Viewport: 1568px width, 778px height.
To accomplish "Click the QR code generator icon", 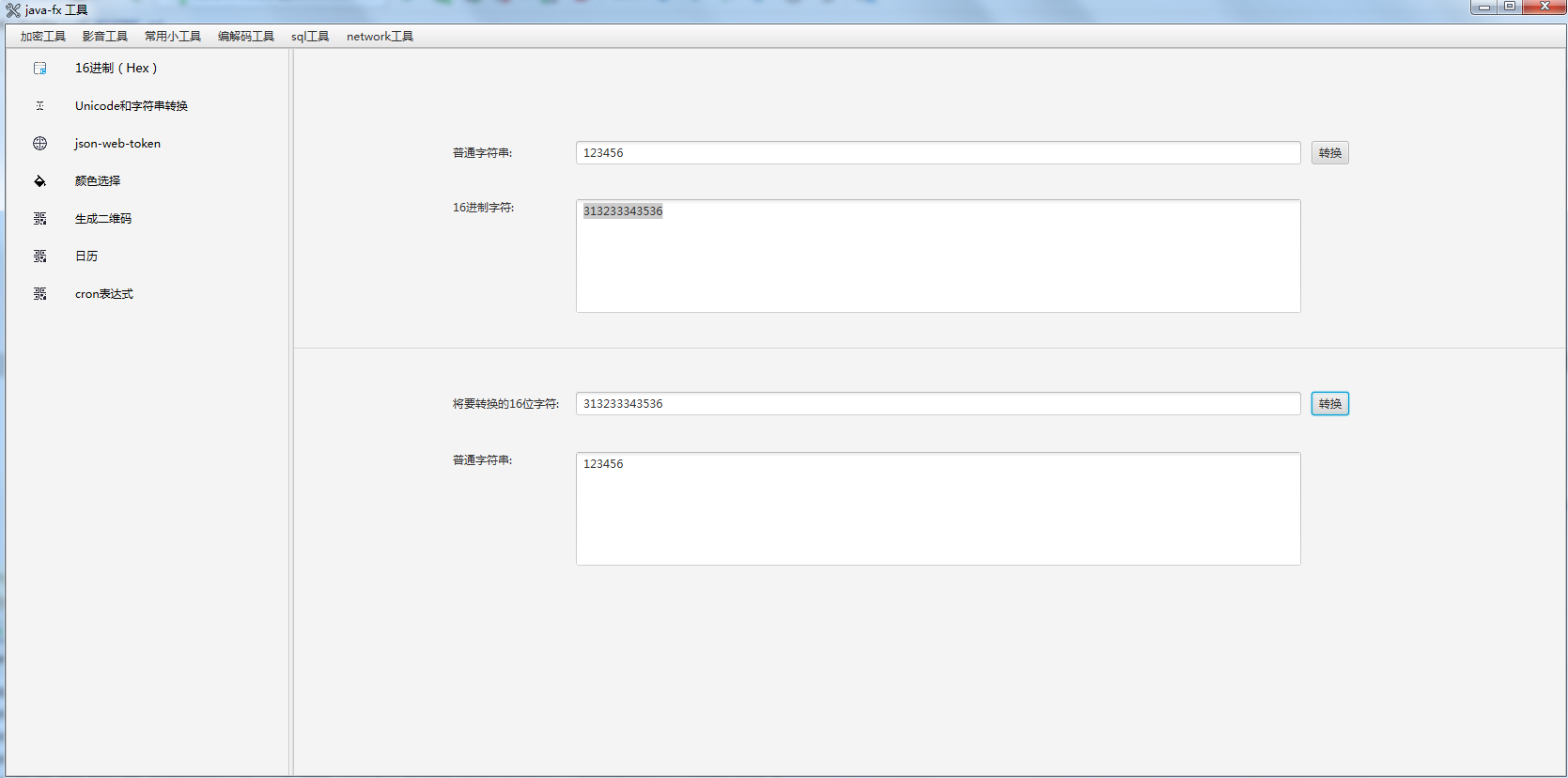I will pos(39,219).
